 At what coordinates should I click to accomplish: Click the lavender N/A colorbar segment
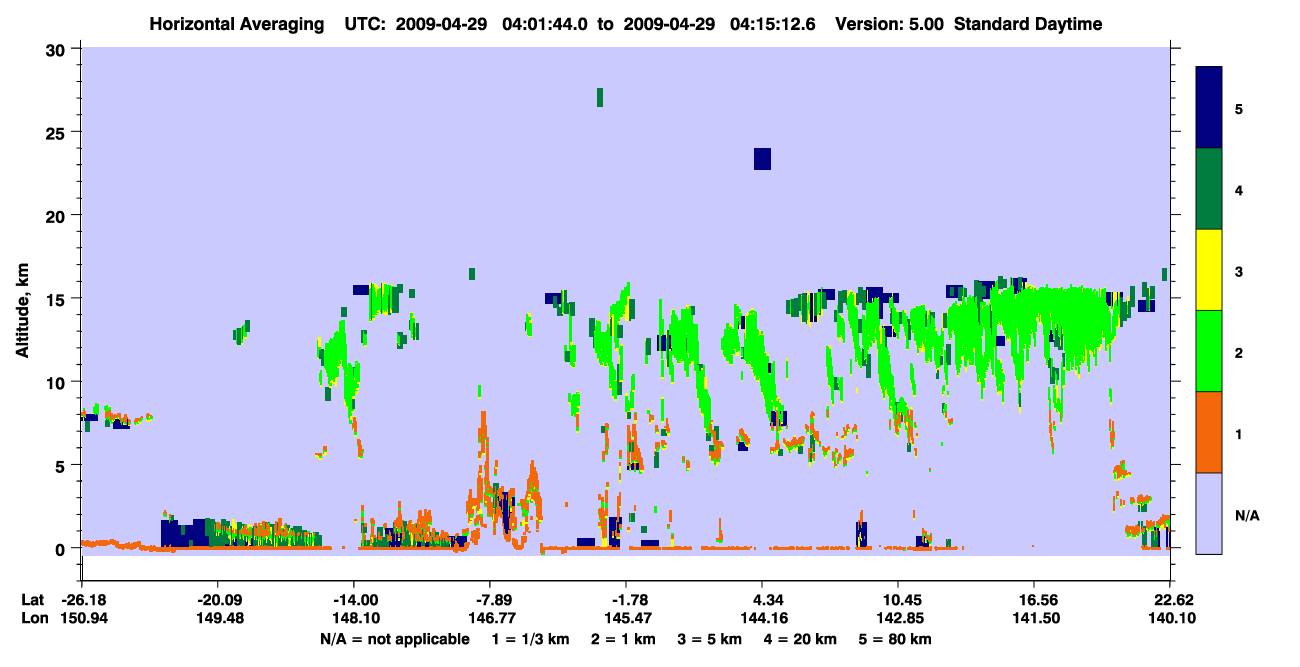pyautogui.click(x=1209, y=513)
